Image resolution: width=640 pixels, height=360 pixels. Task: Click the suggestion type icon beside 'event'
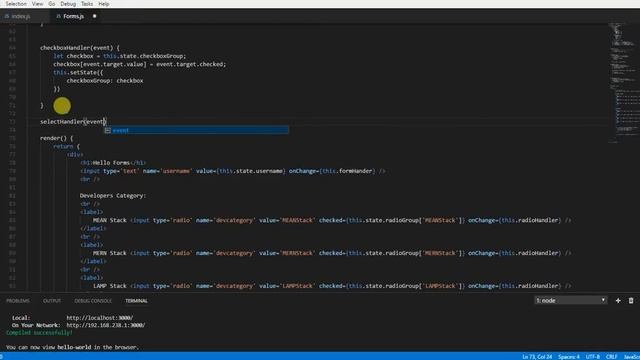[x=108, y=130]
